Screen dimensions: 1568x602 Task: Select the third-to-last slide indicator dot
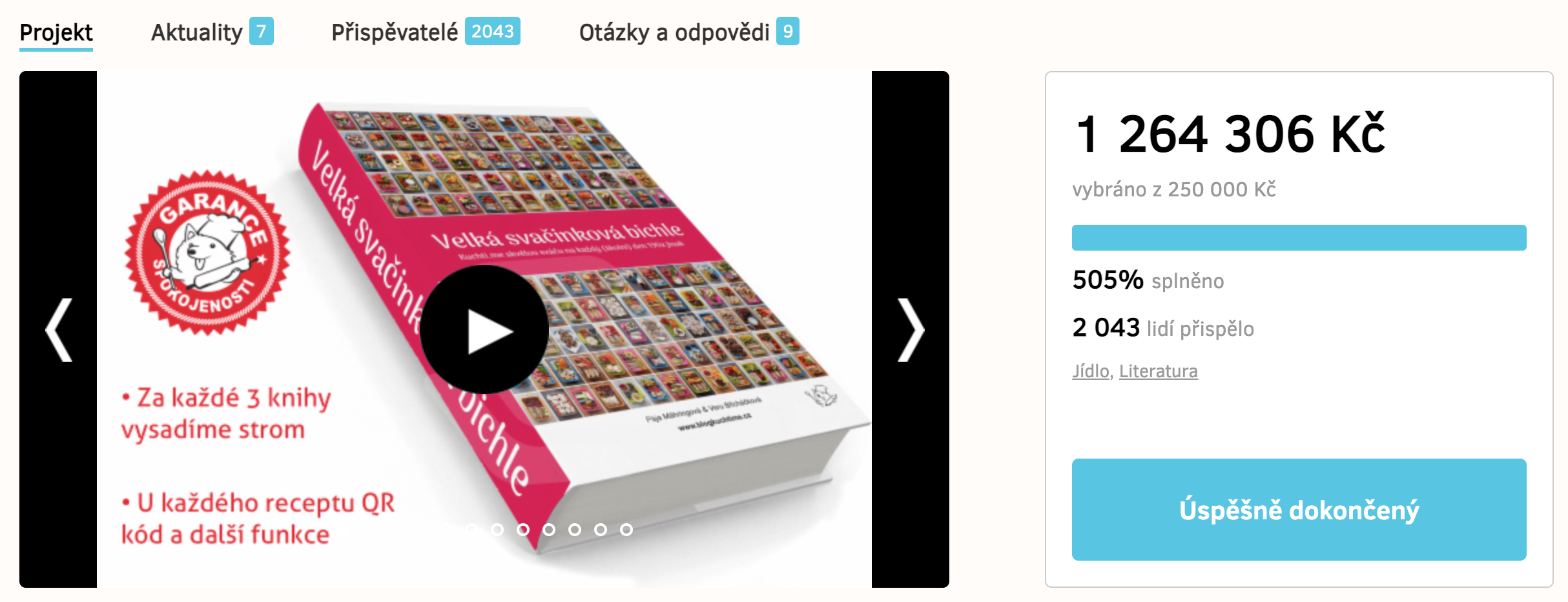point(575,530)
